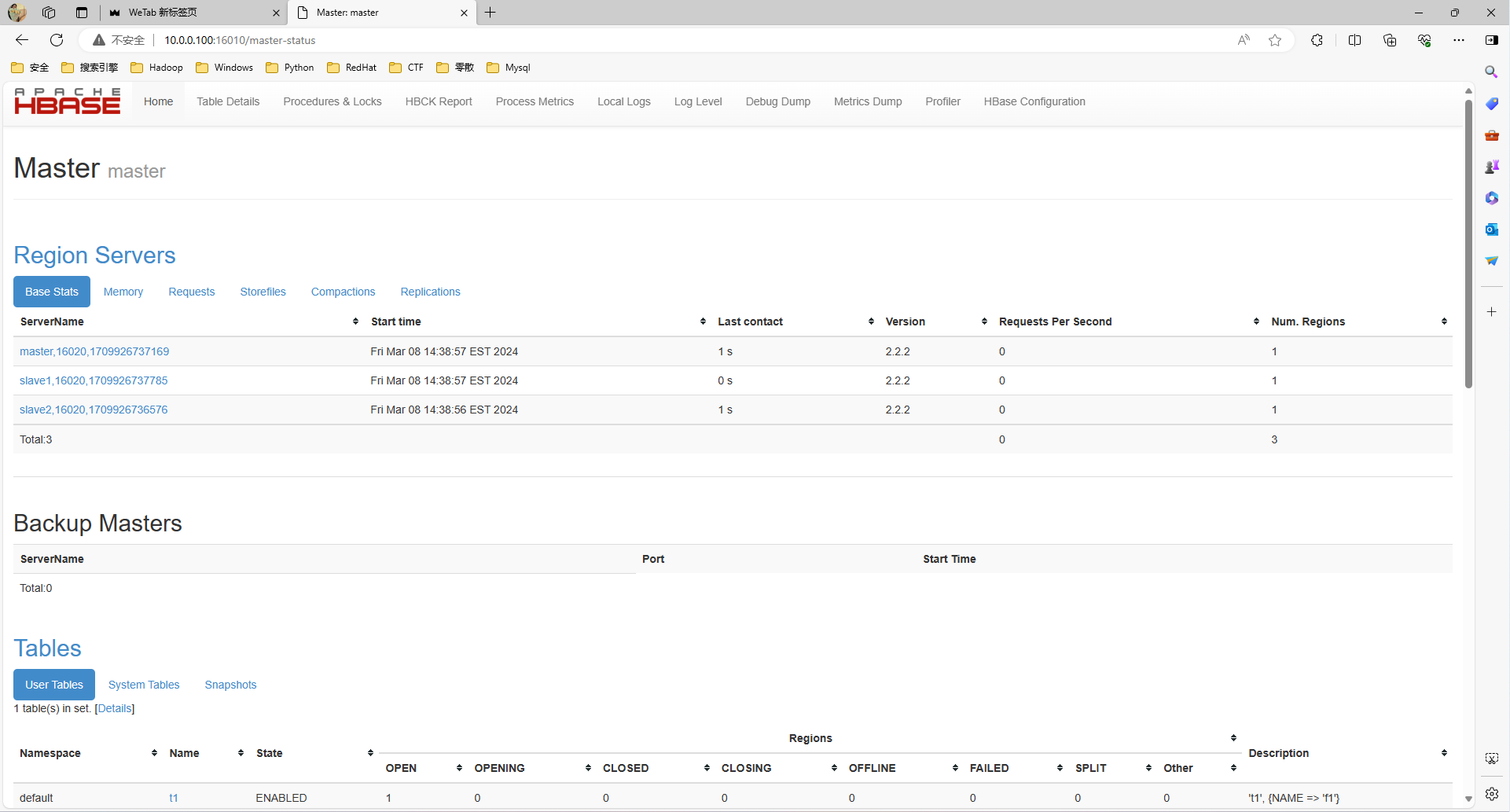Add page to favorites with star icon

1275,40
